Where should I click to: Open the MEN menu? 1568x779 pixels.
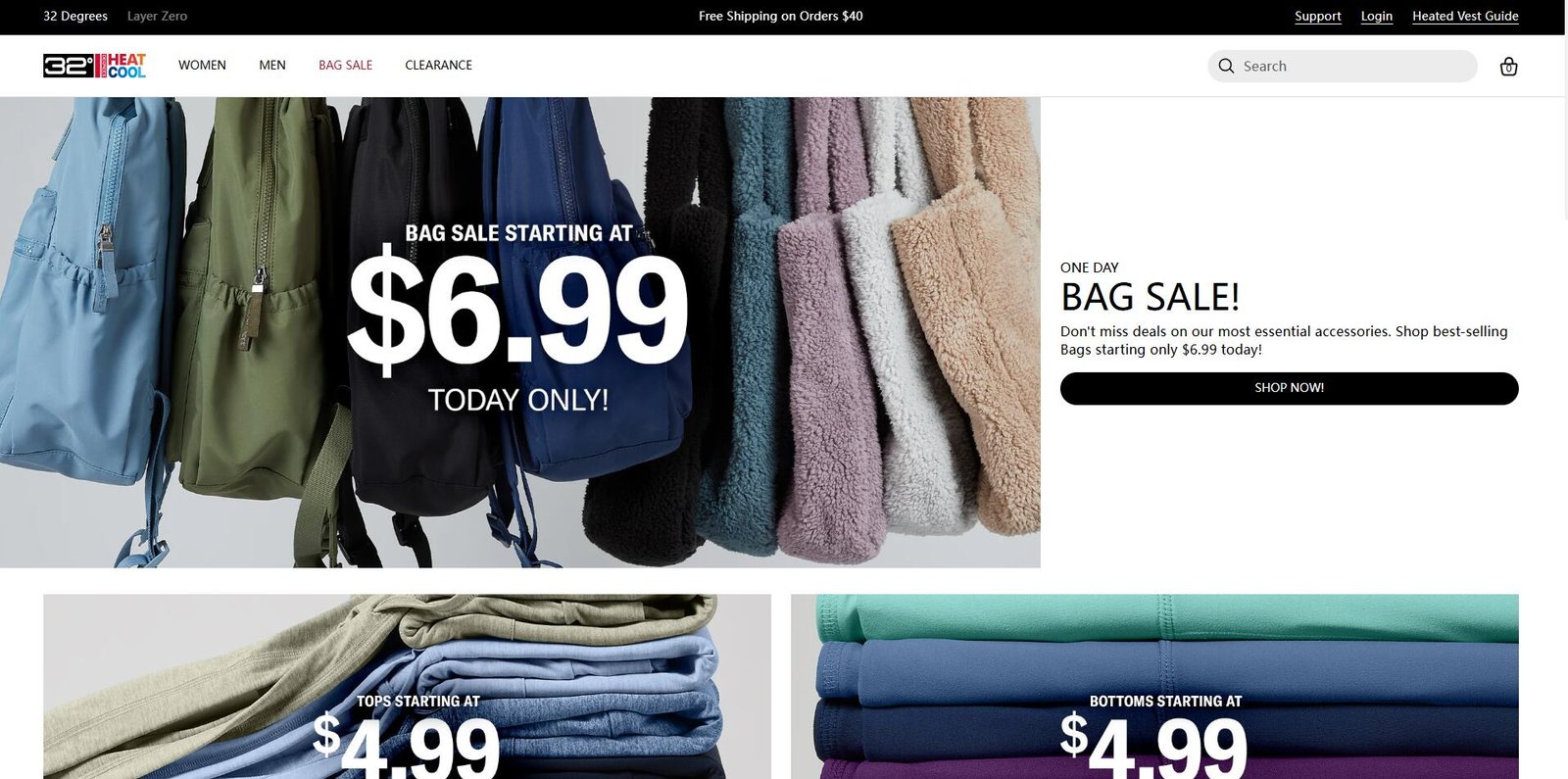pyautogui.click(x=272, y=66)
